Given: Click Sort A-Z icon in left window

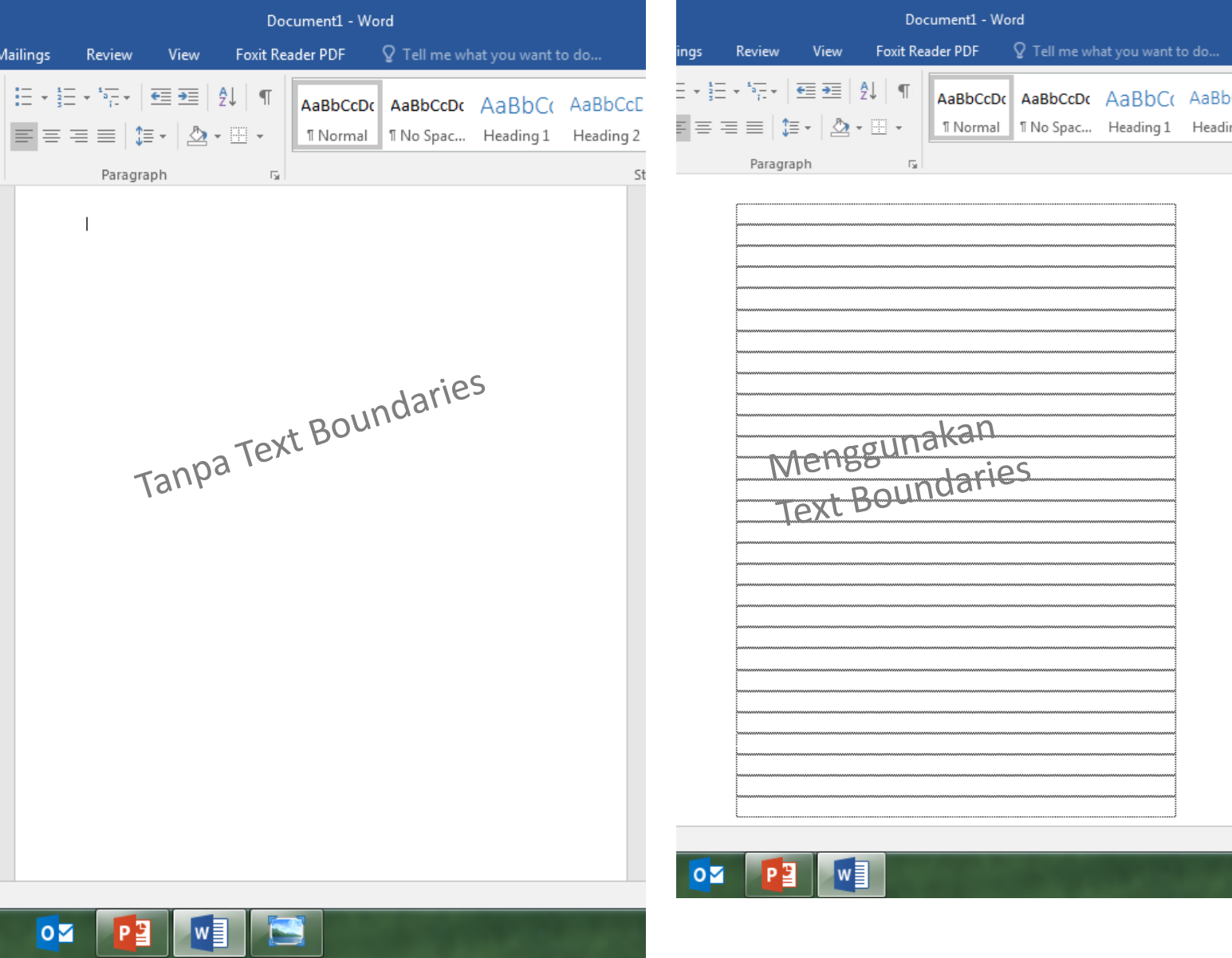Looking at the screenshot, I should point(227,97).
